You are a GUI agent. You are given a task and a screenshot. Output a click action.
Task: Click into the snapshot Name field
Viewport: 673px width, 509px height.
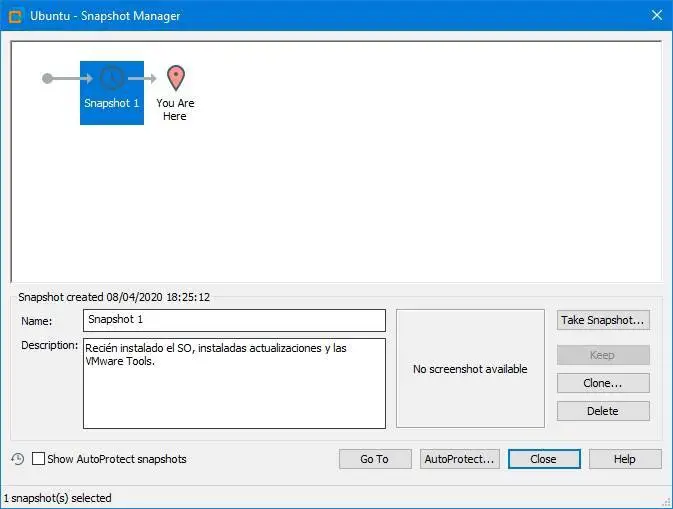pos(234,320)
